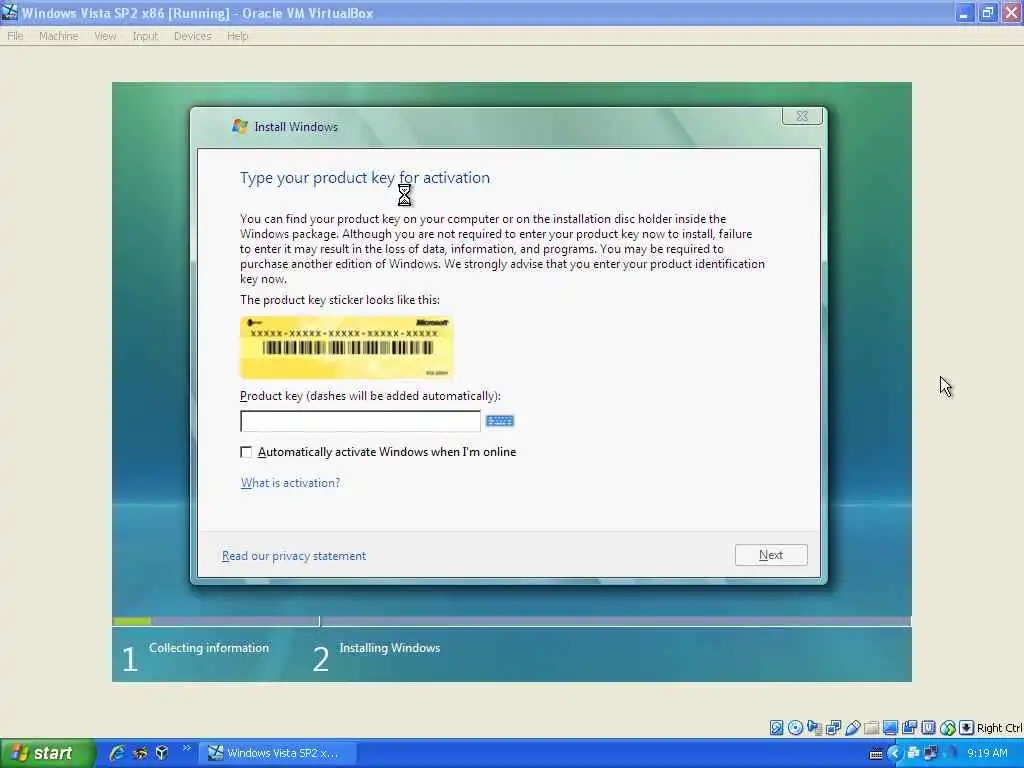Click the mouse integration status icon

click(948, 728)
